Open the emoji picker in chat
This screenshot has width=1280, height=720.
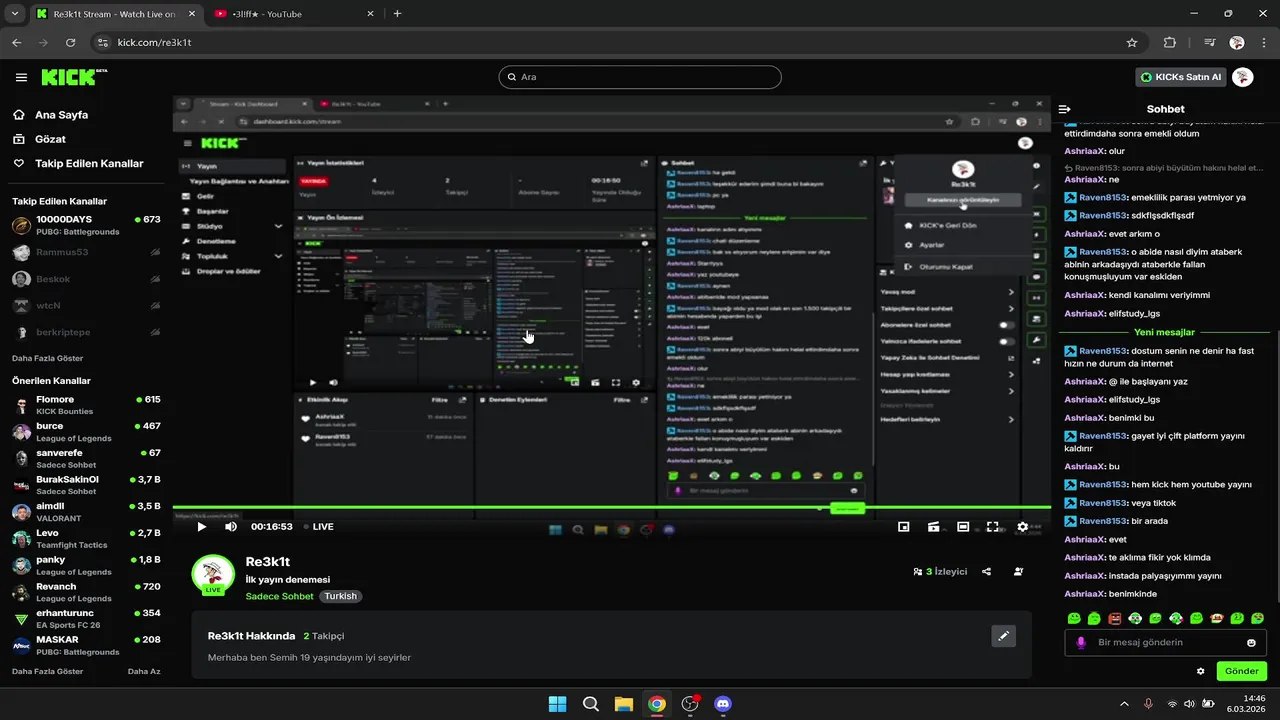click(x=1251, y=643)
